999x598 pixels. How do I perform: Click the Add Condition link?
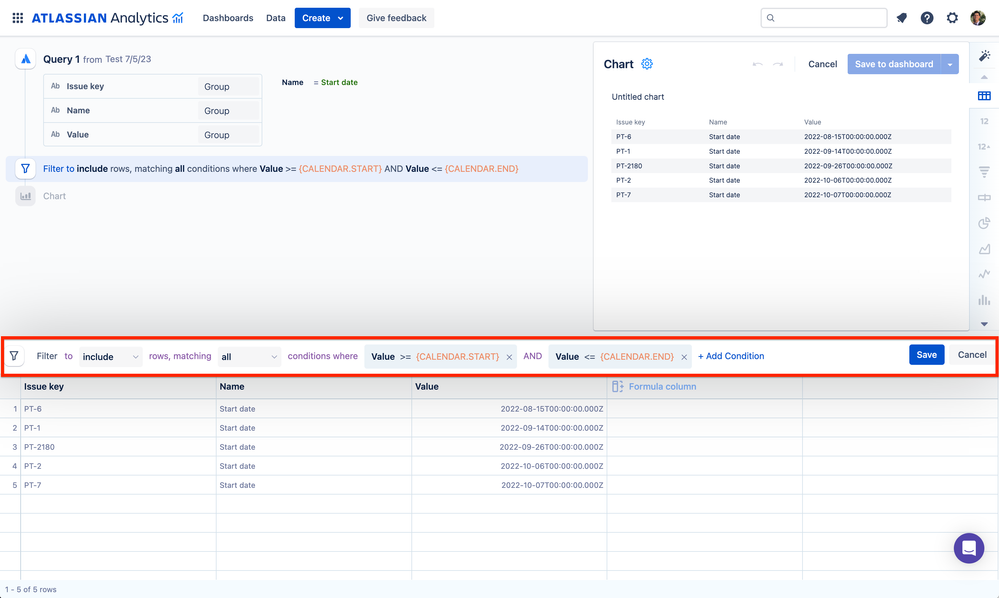pos(731,356)
